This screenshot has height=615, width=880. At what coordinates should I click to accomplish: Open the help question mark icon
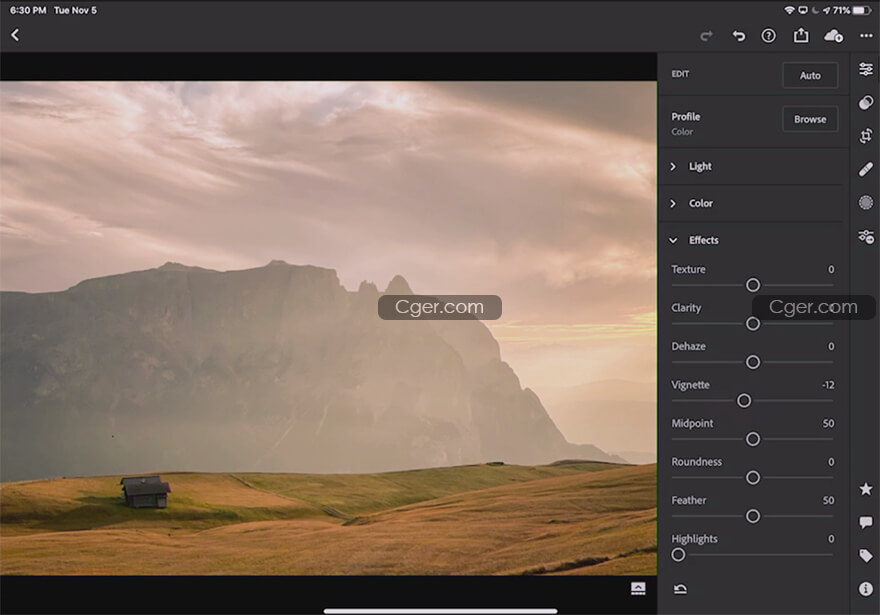click(768, 36)
